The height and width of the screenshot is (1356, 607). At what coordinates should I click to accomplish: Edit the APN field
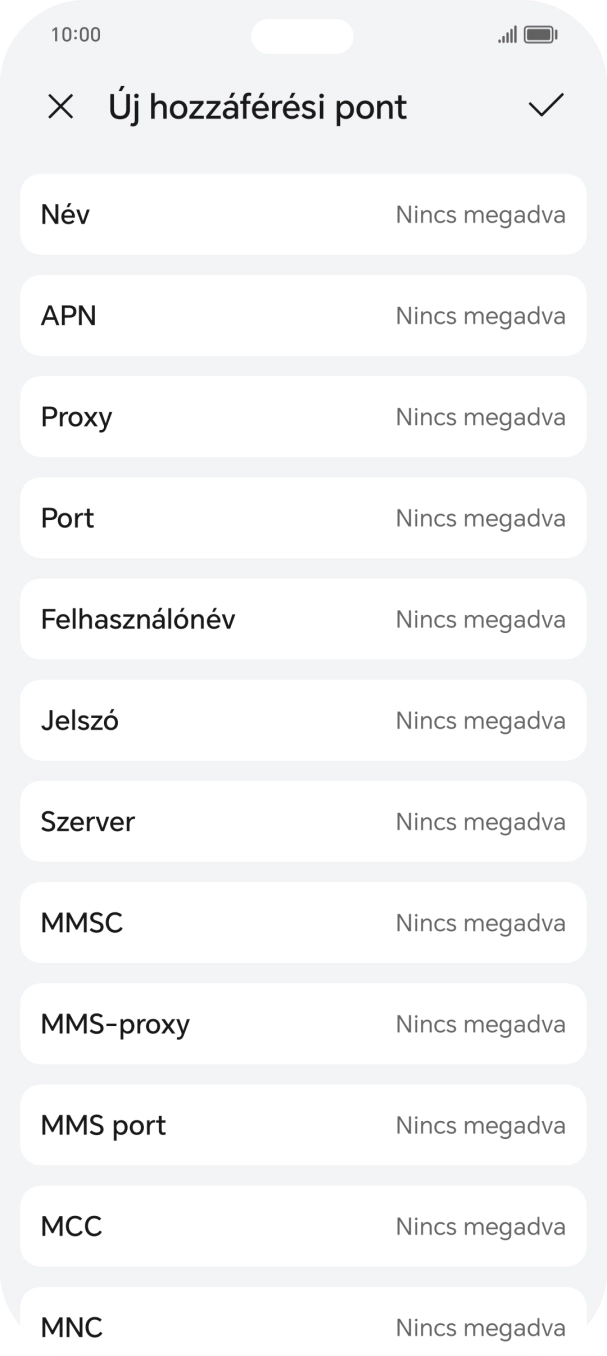pos(303,315)
